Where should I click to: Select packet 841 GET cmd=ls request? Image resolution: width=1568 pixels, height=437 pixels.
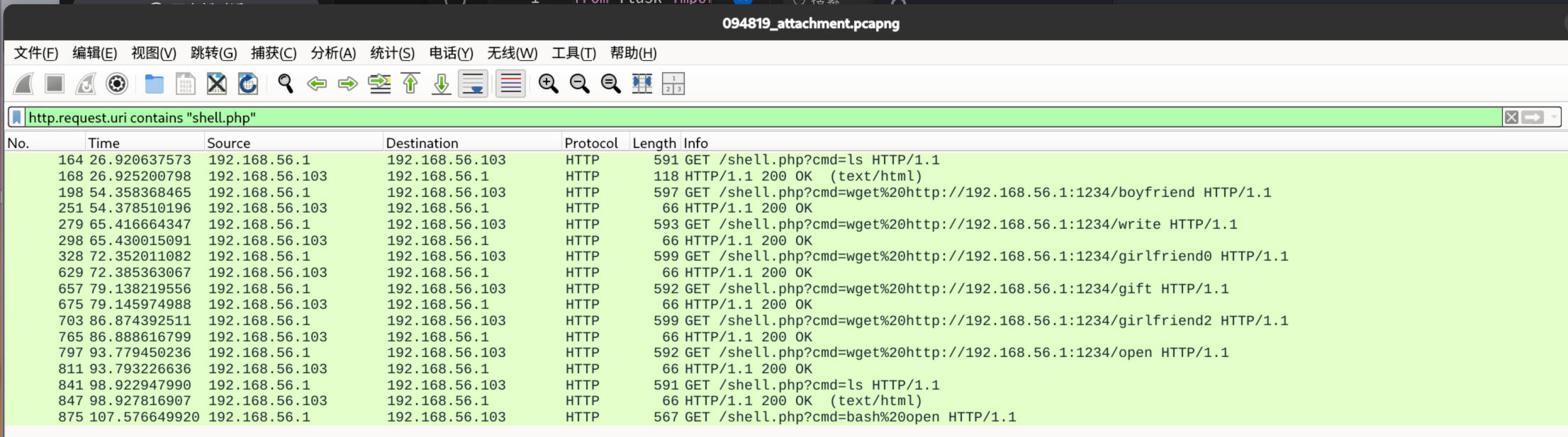[x=785, y=385]
